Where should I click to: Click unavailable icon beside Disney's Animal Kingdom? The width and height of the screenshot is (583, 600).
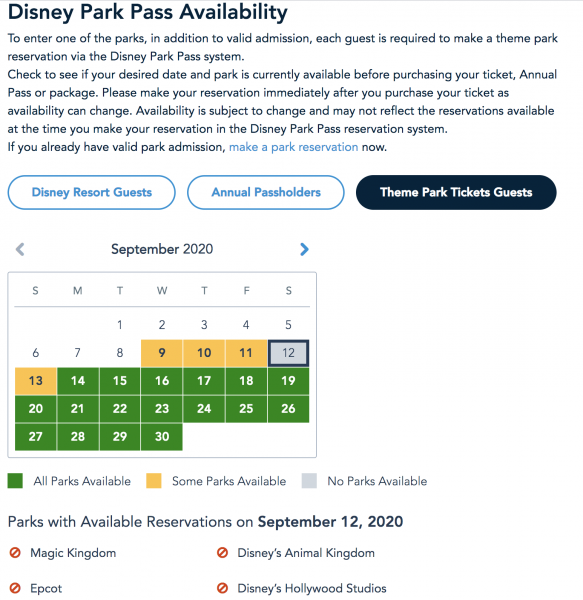click(x=222, y=553)
